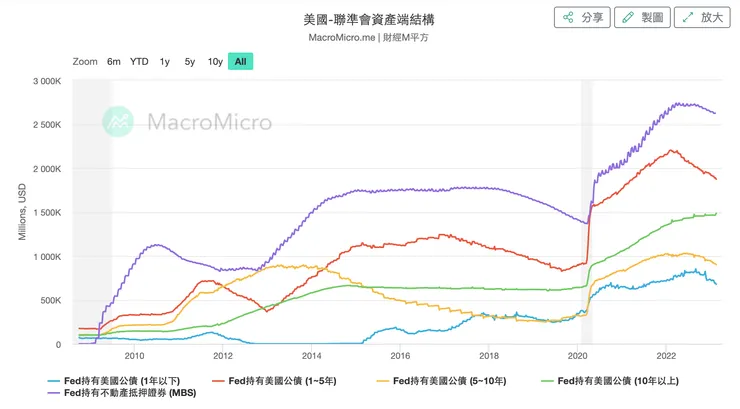This screenshot has width=740, height=409.
Task: Choose the All zoom range
Action: coord(240,62)
